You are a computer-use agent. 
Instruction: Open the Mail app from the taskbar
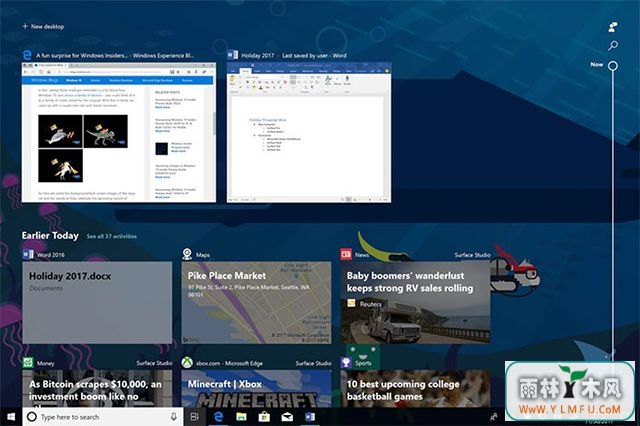click(x=287, y=417)
